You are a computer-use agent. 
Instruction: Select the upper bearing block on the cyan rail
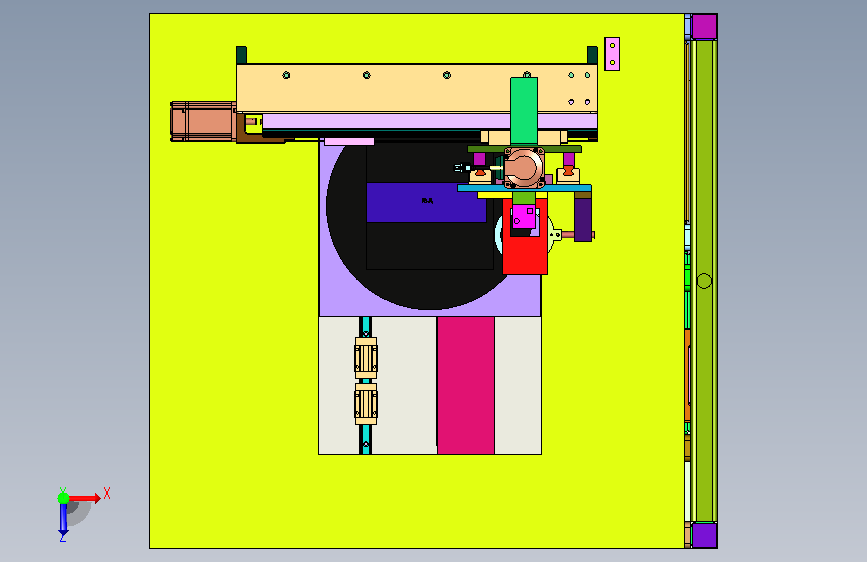pos(366,358)
